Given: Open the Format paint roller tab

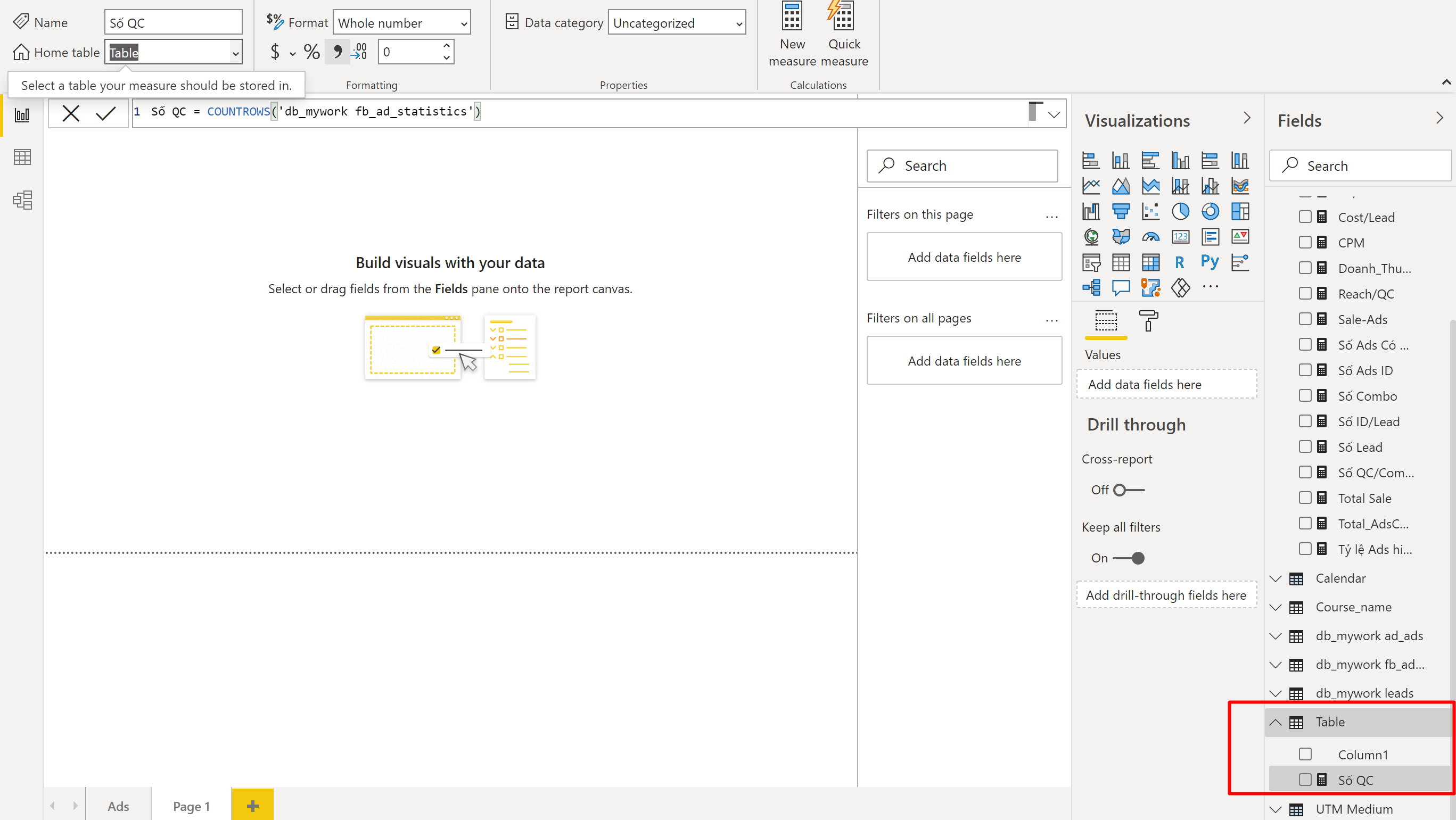Looking at the screenshot, I should coord(1148,321).
